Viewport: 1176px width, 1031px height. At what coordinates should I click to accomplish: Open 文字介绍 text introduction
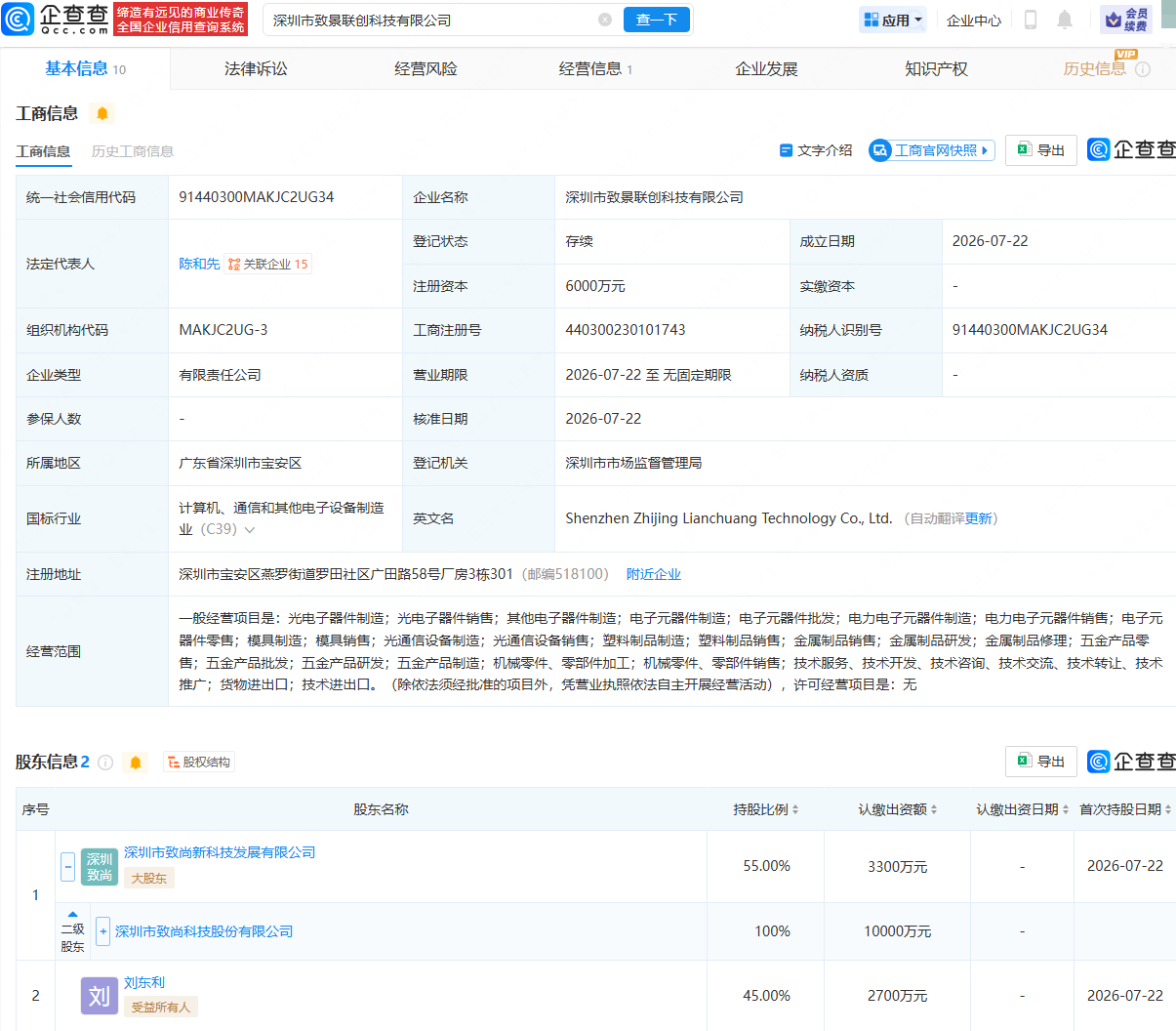tap(816, 150)
